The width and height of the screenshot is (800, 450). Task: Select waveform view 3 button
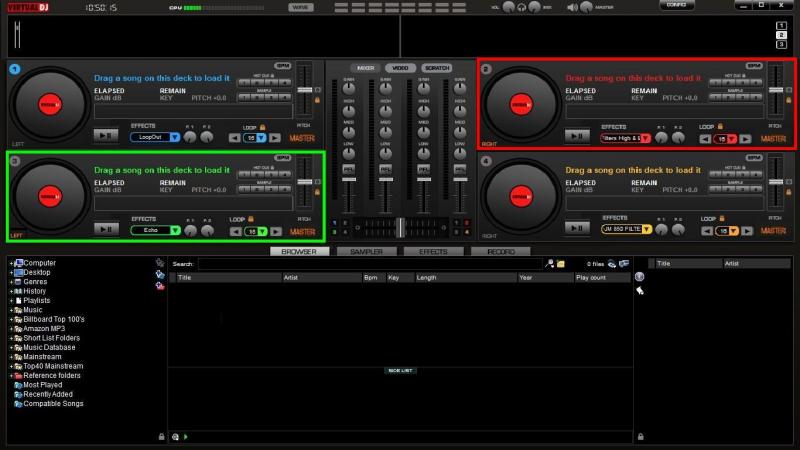pos(781,44)
